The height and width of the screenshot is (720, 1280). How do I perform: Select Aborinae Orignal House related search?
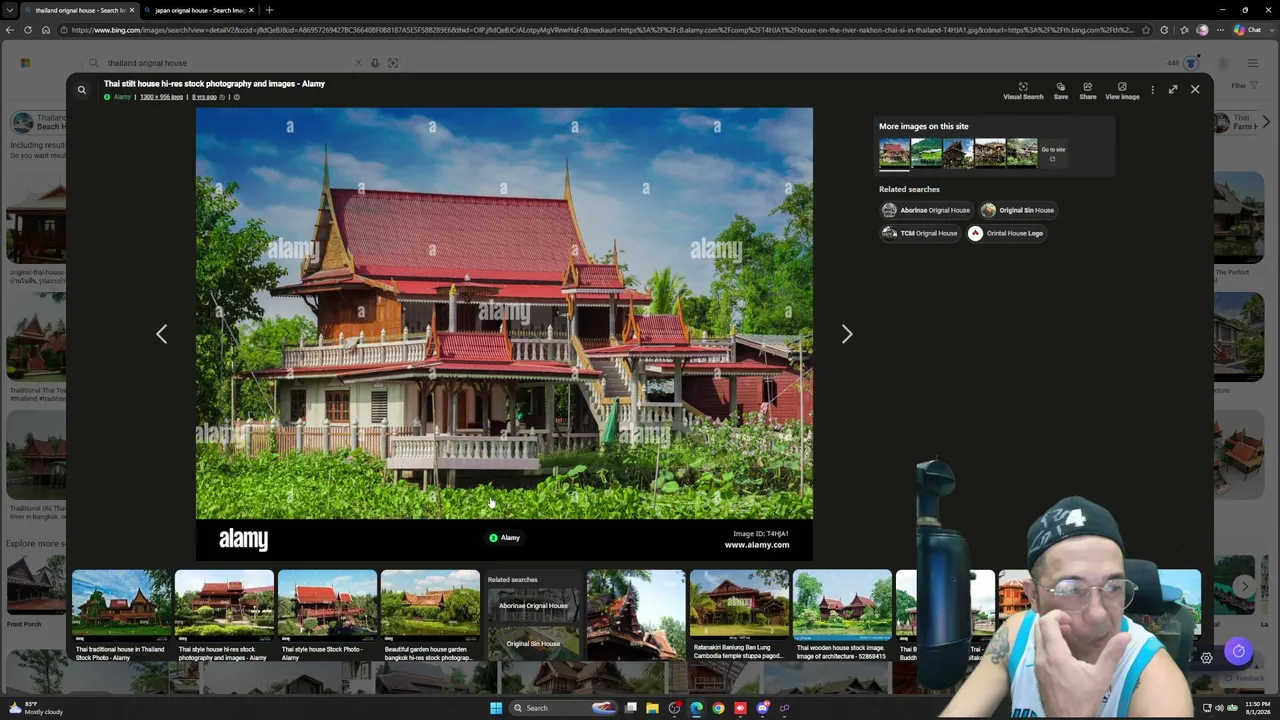(x=925, y=210)
